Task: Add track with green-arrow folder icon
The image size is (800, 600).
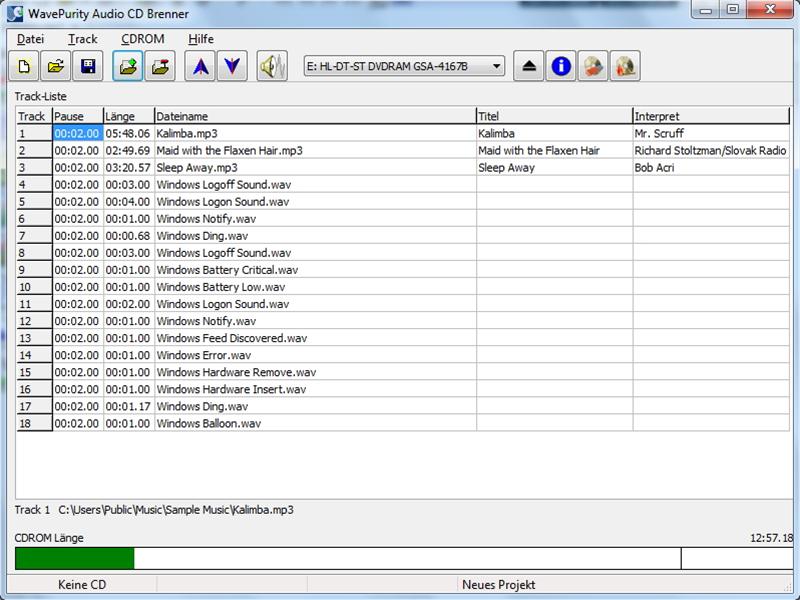Action: (128, 66)
